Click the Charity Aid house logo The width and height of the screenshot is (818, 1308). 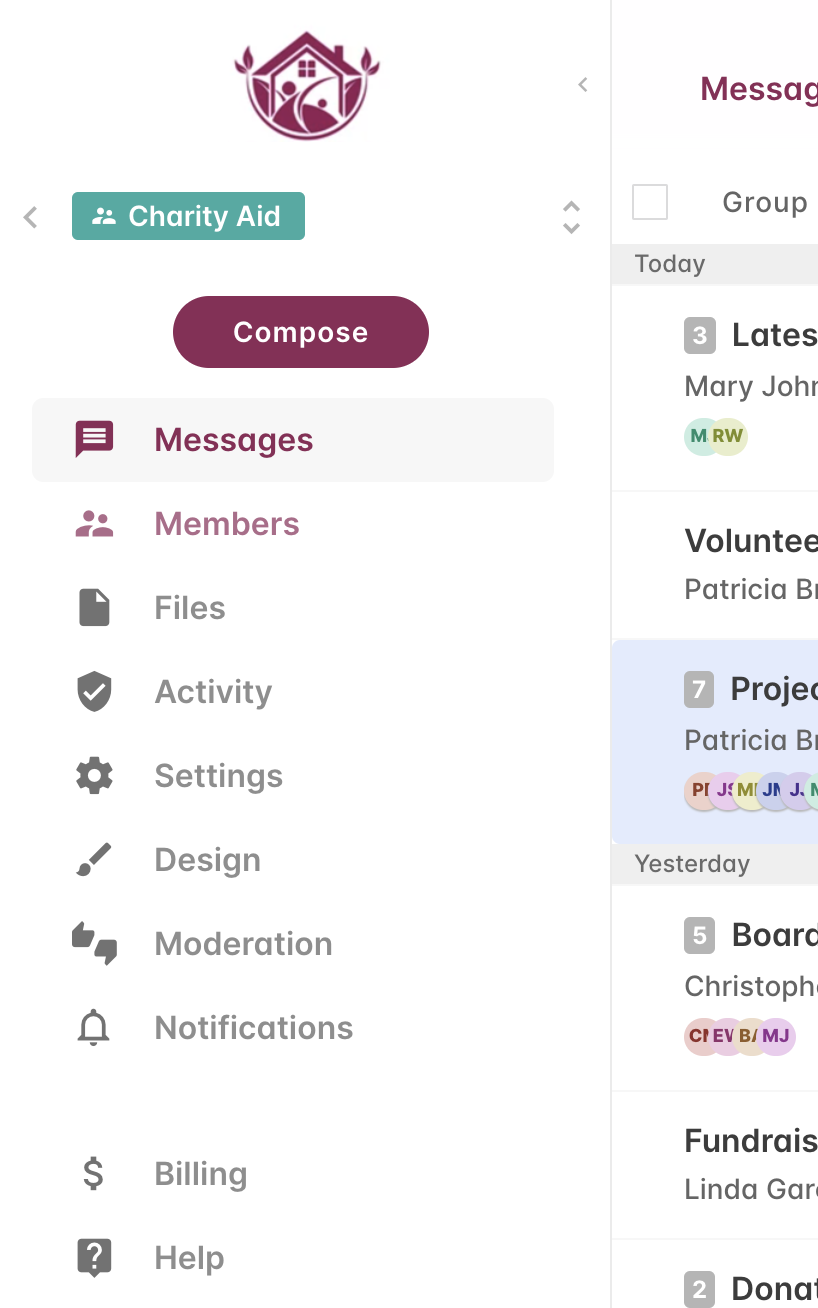pyautogui.click(x=307, y=86)
